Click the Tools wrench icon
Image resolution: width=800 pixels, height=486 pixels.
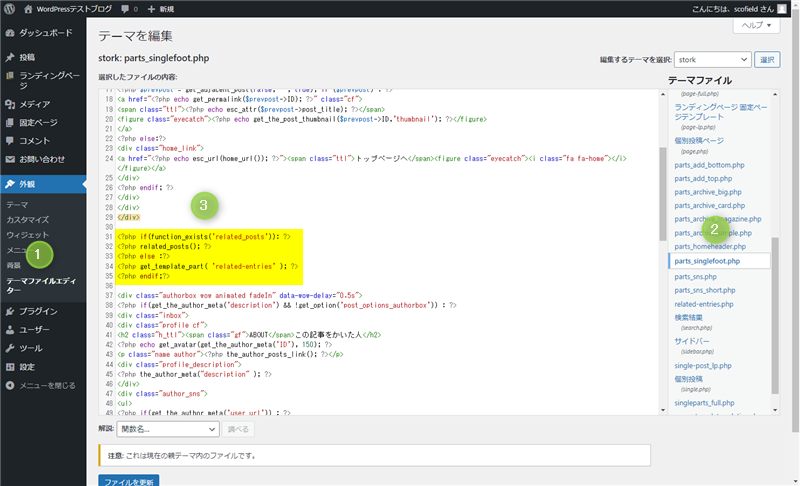10,348
